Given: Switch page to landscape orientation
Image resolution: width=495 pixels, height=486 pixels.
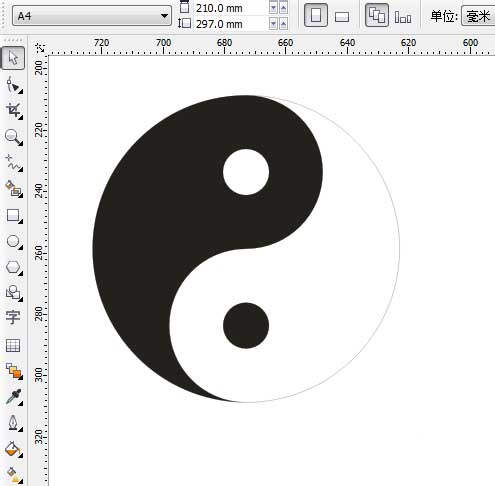Looking at the screenshot, I should 342,16.
